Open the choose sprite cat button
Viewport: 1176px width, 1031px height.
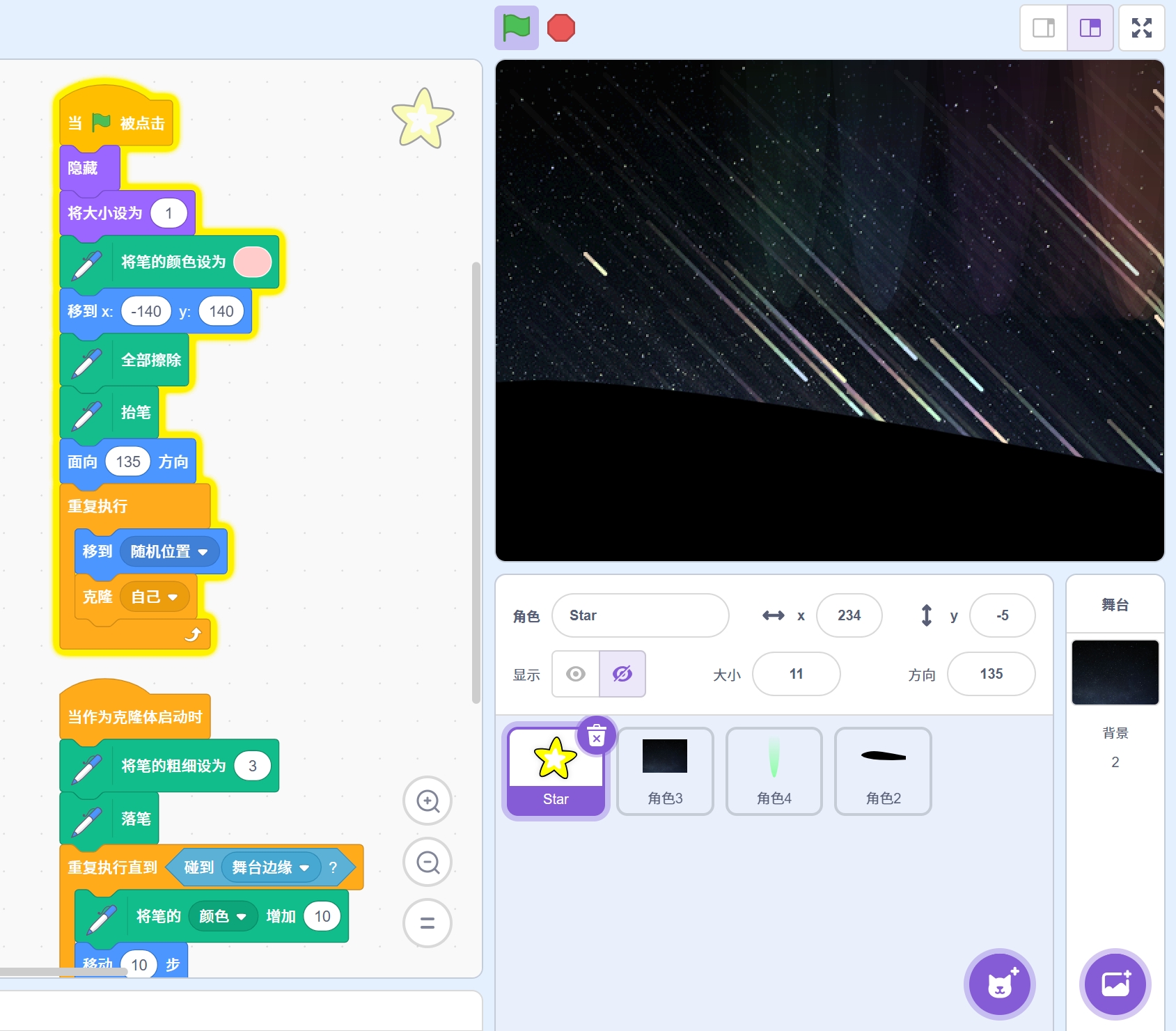click(999, 984)
